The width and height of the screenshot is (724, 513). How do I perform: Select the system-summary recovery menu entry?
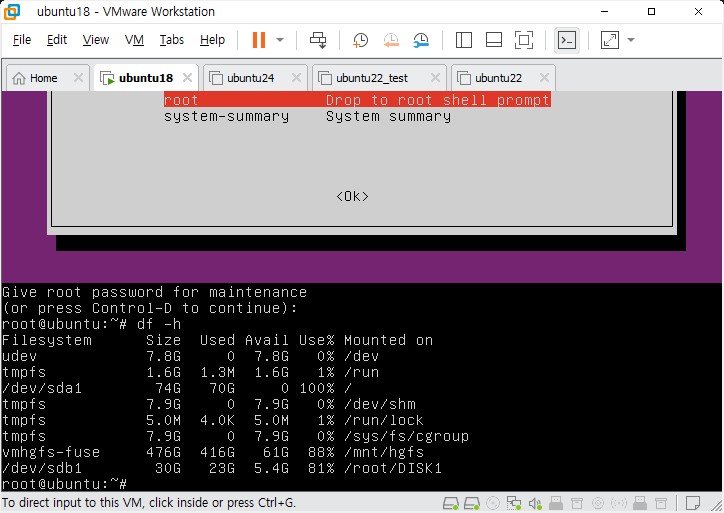coord(308,116)
